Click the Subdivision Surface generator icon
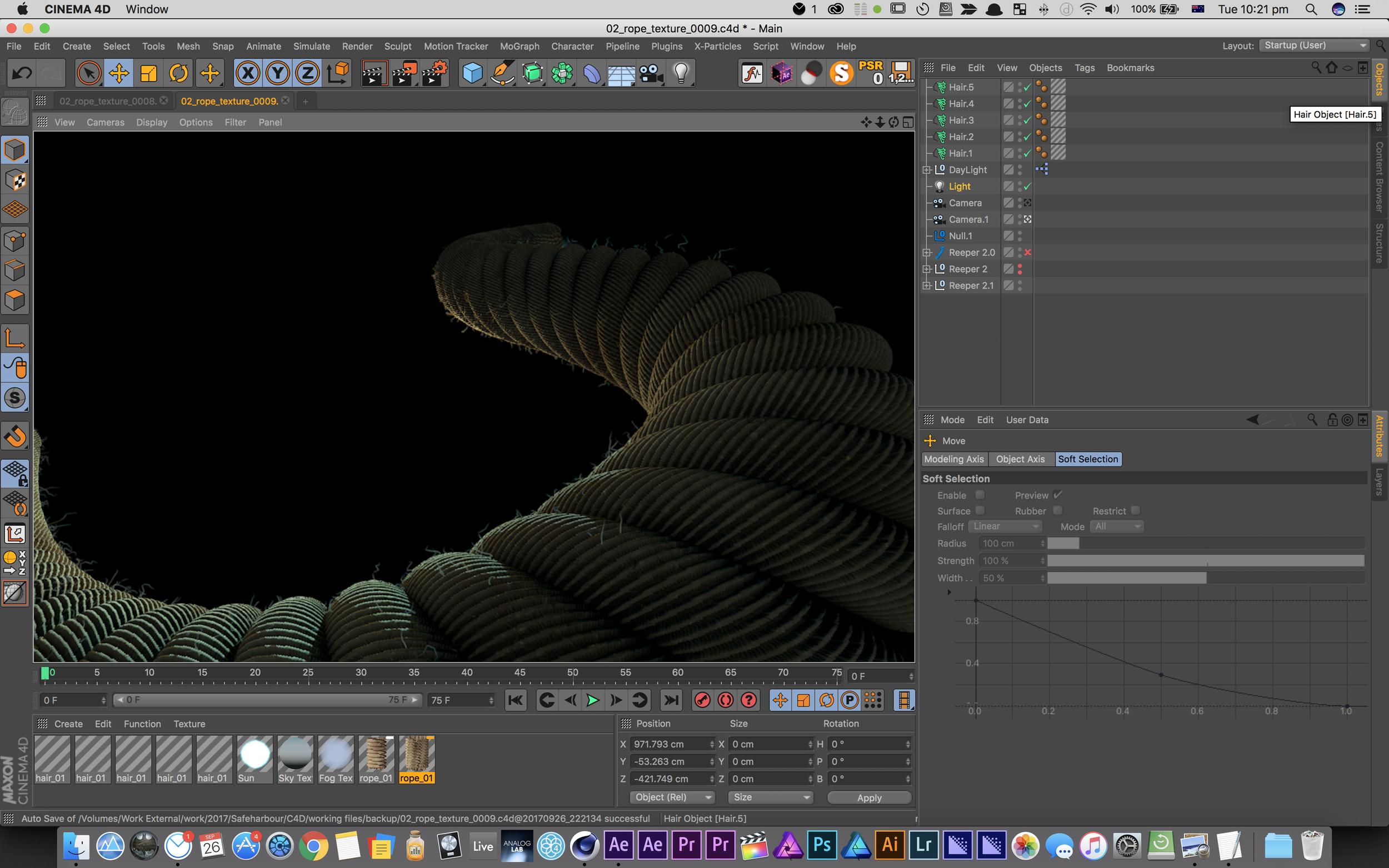Viewport: 1389px width, 868px height. (533, 73)
